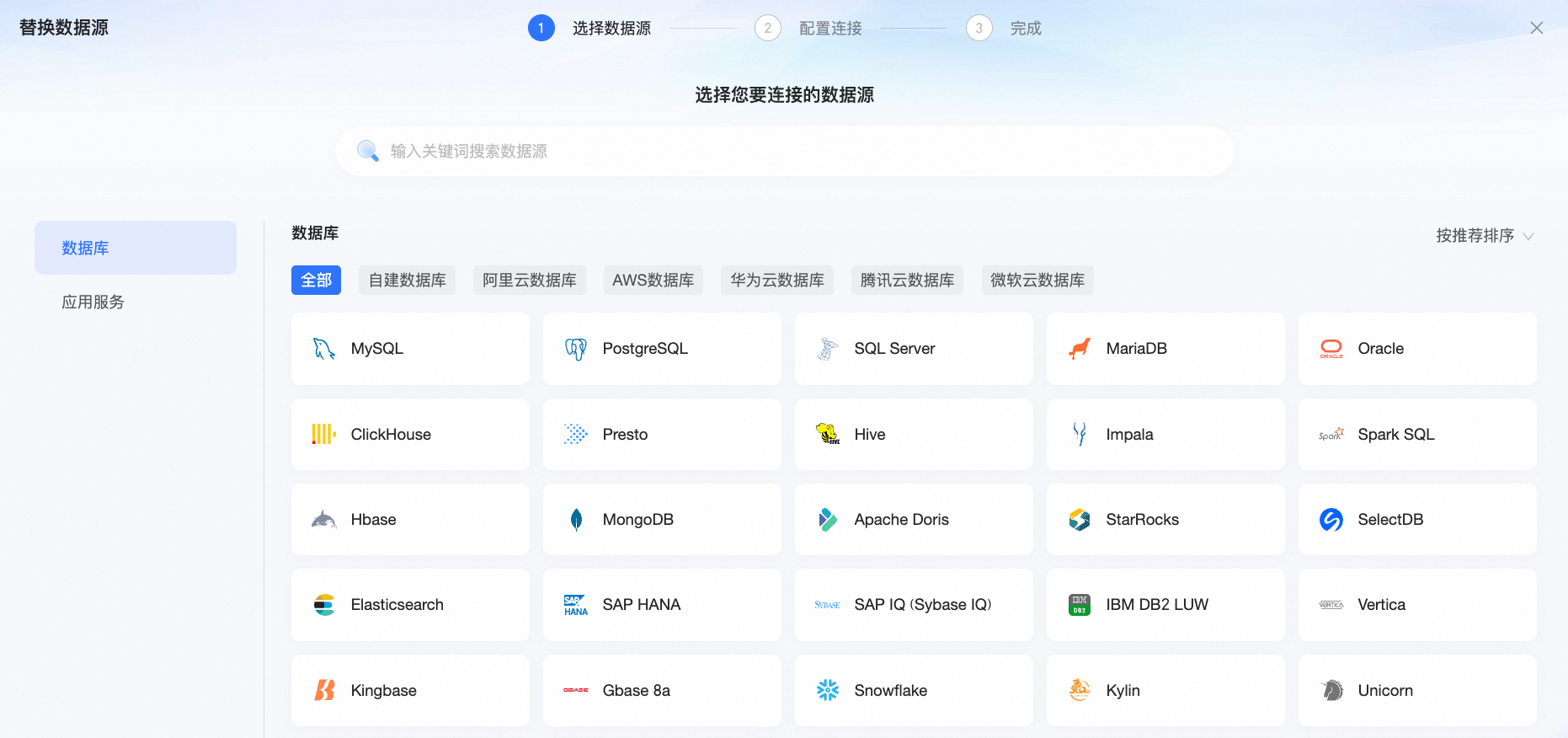Click the Spark SQL logo icon

(x=1331, y=435)
